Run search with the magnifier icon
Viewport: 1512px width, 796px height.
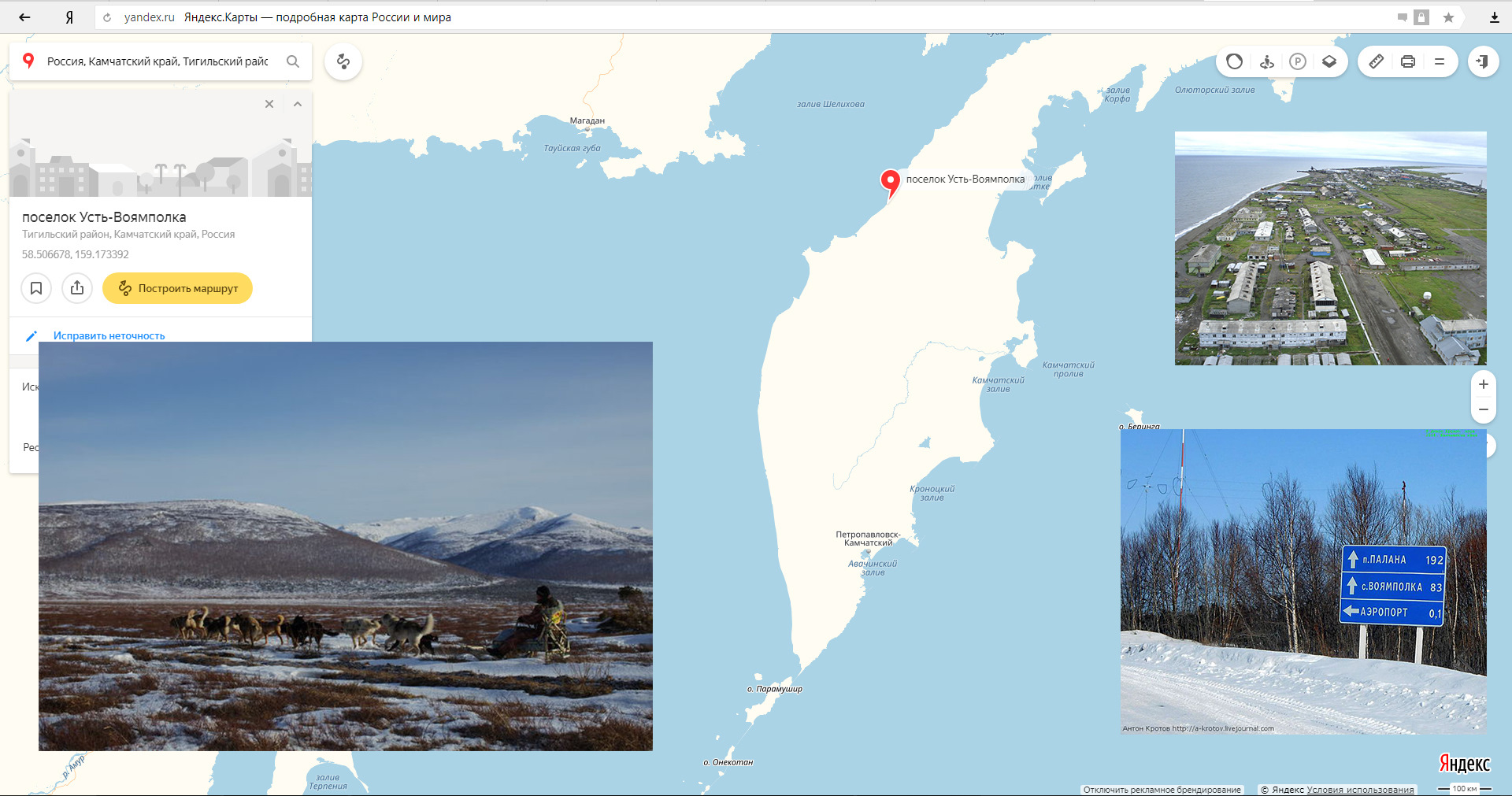pyautogui.click(x=293, y=61)
